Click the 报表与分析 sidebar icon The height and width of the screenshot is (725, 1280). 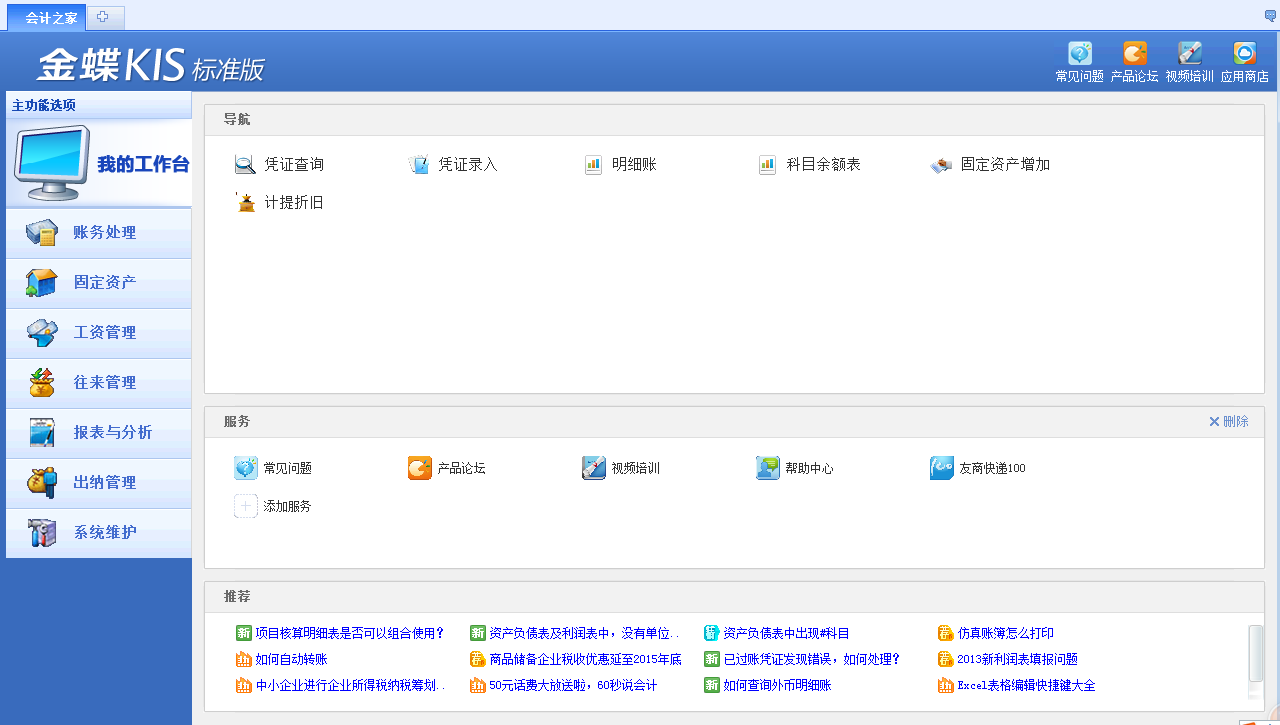[41, 433]
